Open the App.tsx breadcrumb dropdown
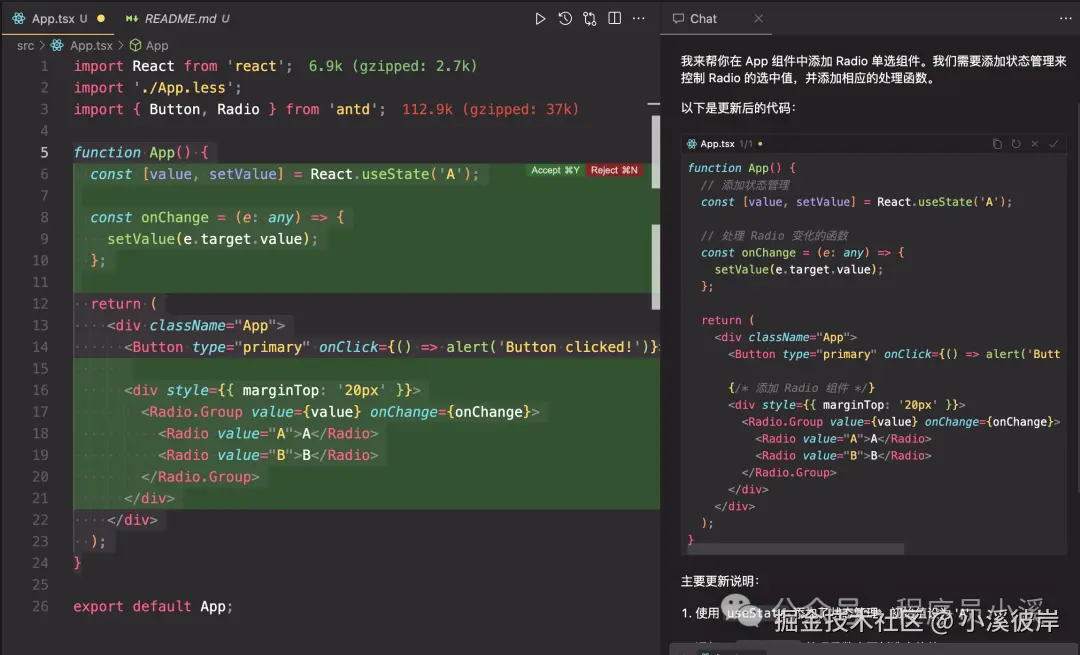The height and width of the screenshot is (655, 1080). (91, 45)
